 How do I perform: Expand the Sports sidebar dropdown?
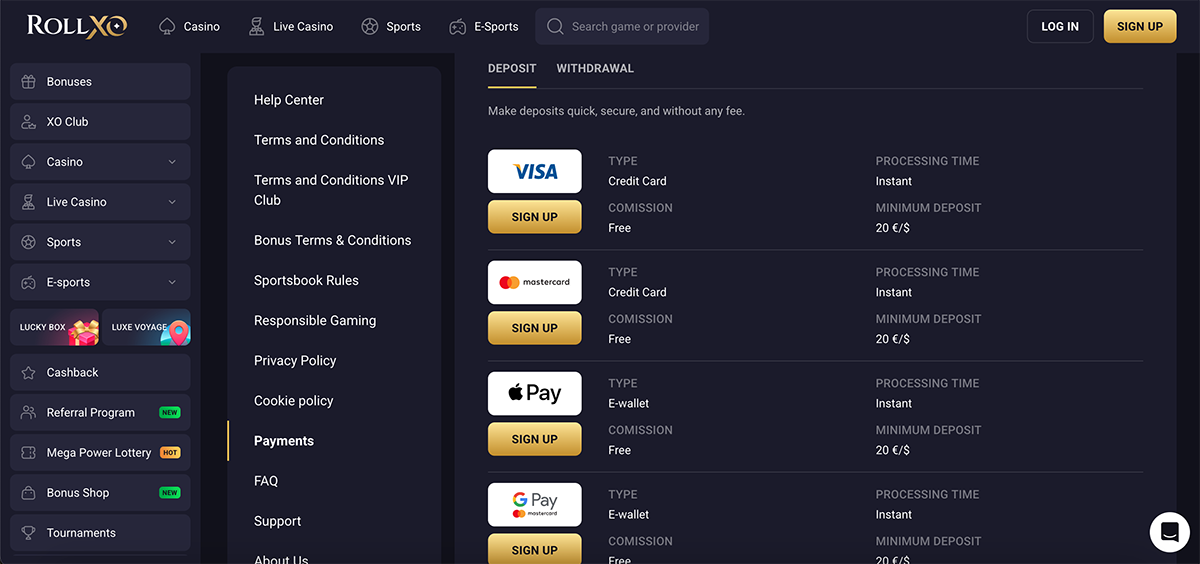[x=172, y=242]
